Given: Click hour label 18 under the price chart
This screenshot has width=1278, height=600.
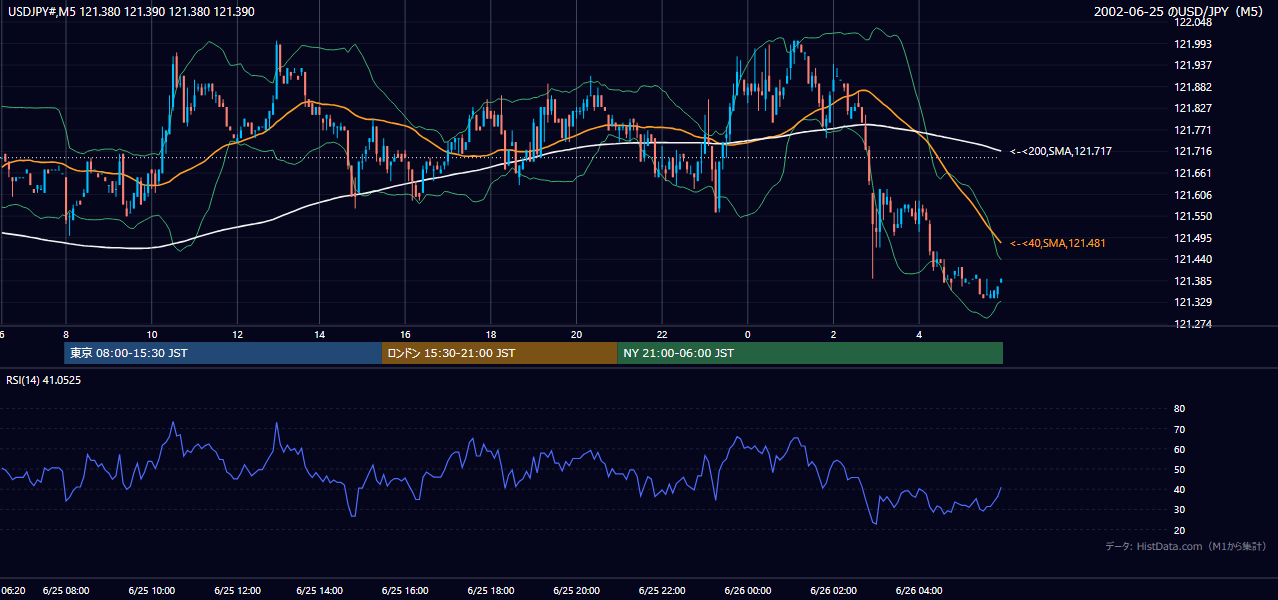Looking at the screenshot, I should (491, 334).
